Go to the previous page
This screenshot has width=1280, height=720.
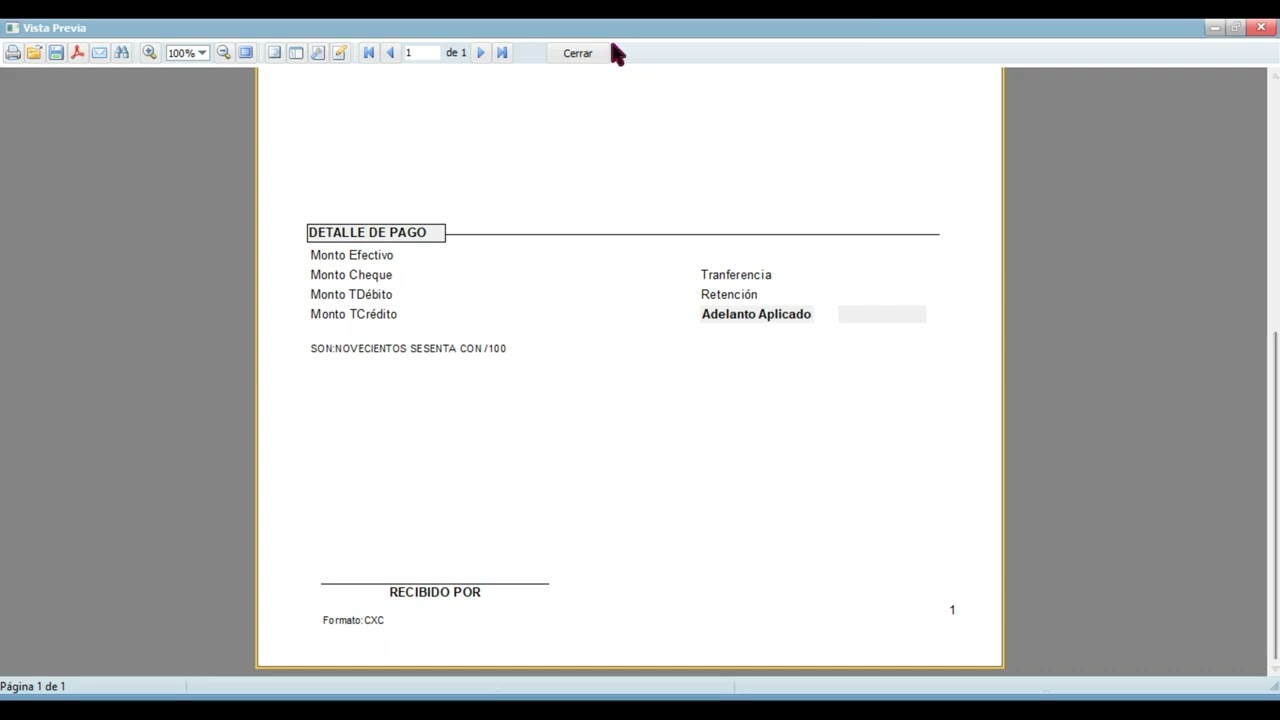tap(390, 53)
